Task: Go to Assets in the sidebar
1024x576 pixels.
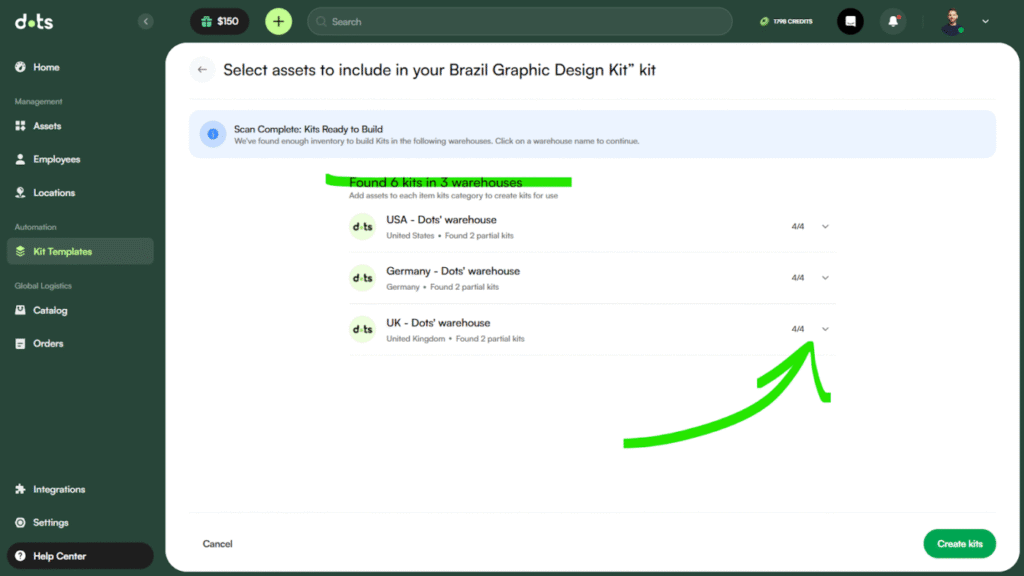Action: [x=47, y=126]
